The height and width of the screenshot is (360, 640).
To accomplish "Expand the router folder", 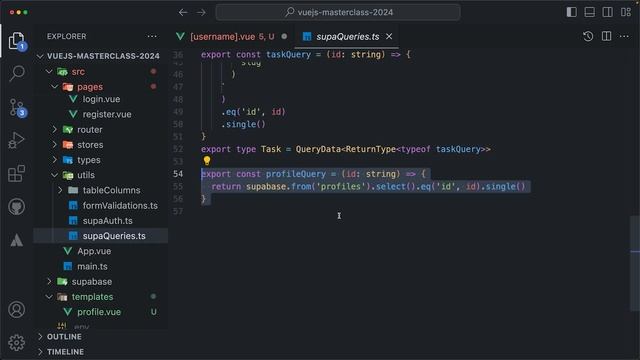I will pyautogui.click(x=55, y=129).
